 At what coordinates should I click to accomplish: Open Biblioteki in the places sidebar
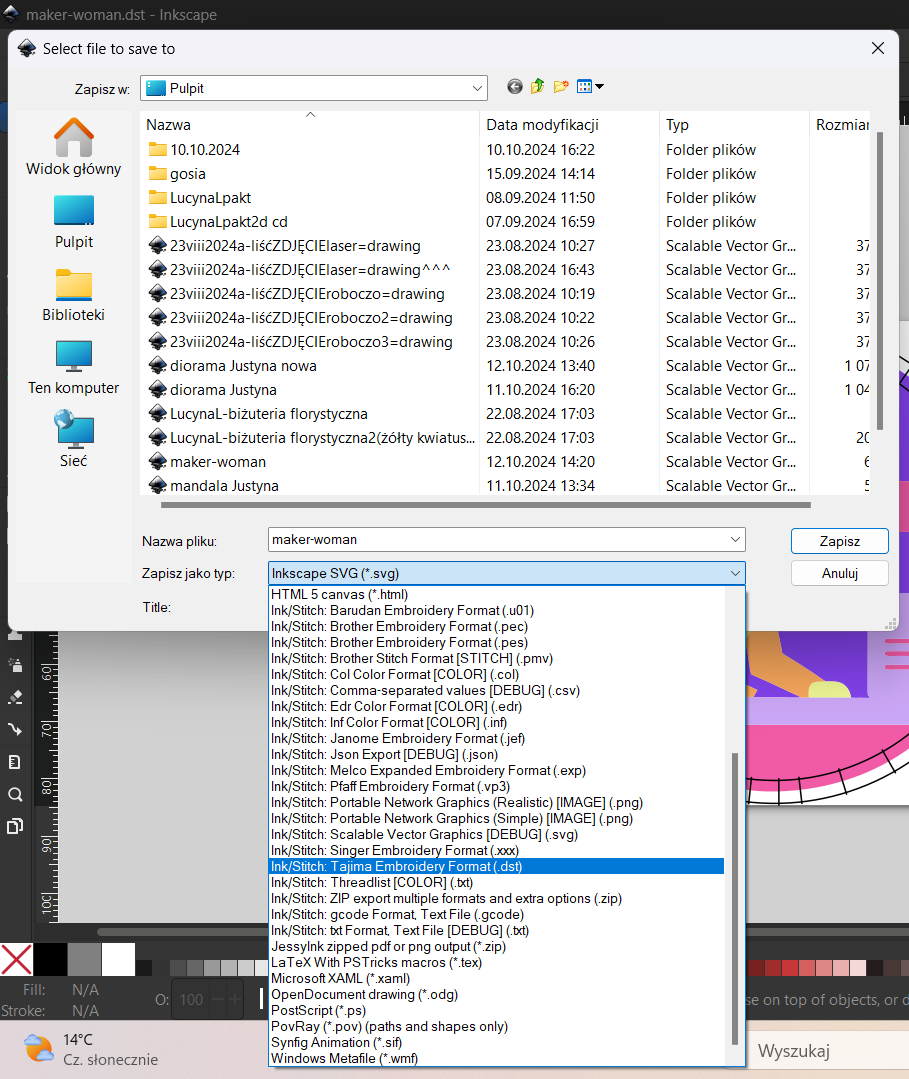click(x=74, y=295)
